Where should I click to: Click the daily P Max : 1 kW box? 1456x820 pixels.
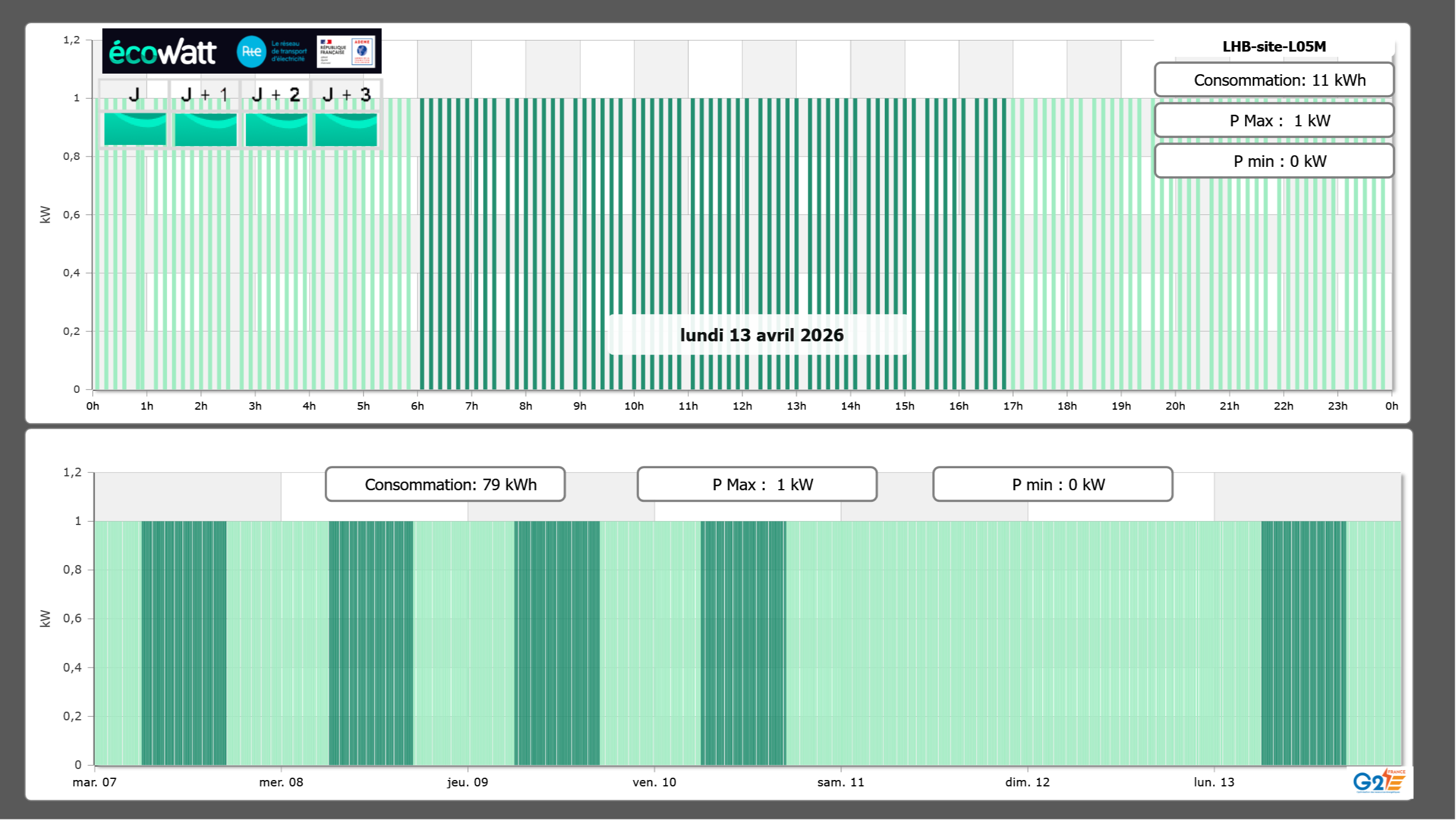click(x=1273, y=121)
